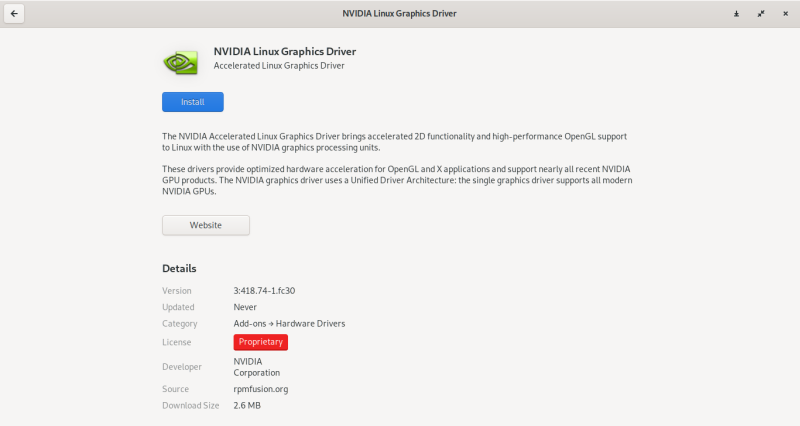Install the NVIDIA Linux Graphics Driver
The image size is (800, 426).
pyautogui.click(x=193, y=102)
